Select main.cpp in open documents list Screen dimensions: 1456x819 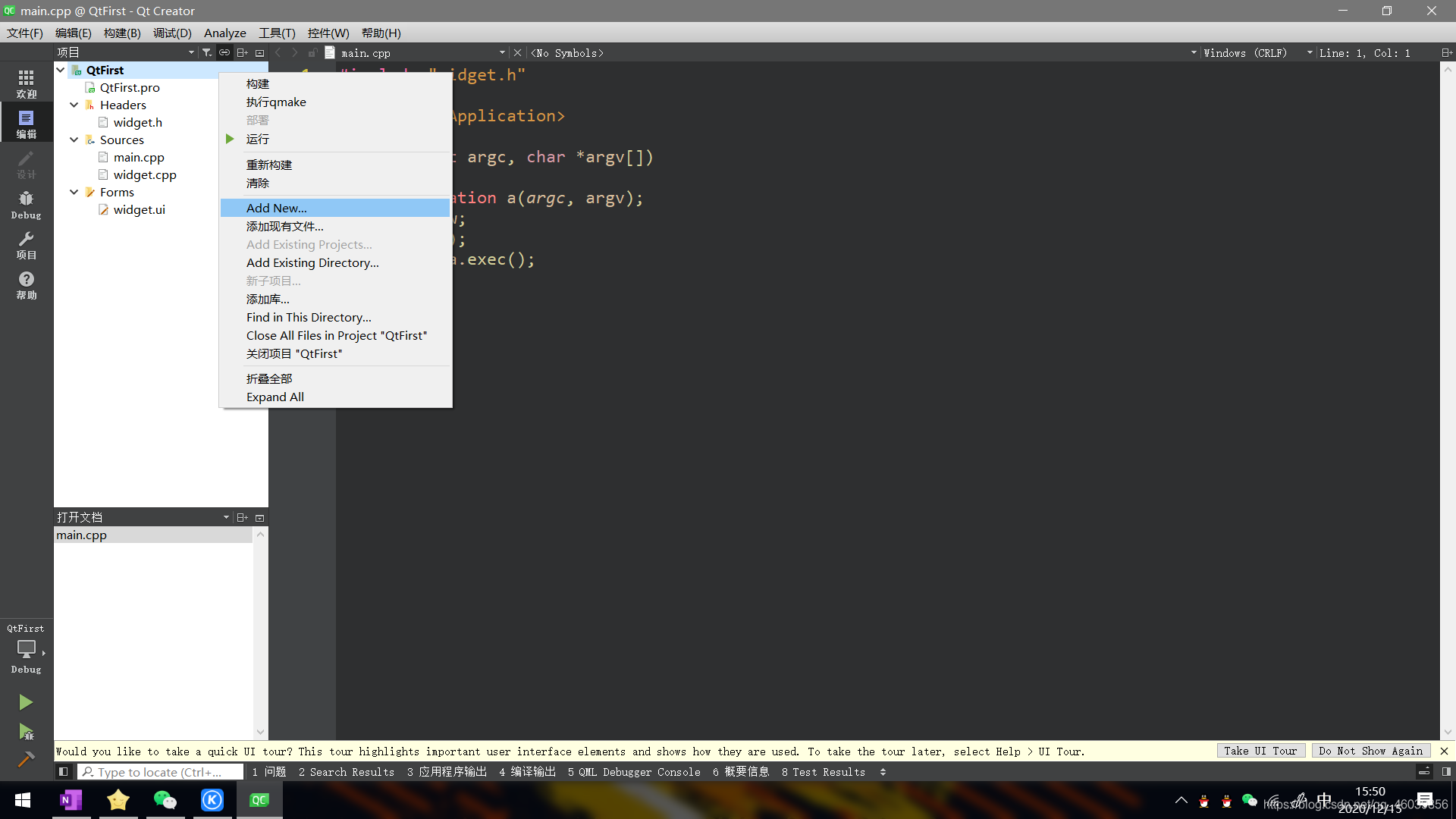(x=153, y=535)
